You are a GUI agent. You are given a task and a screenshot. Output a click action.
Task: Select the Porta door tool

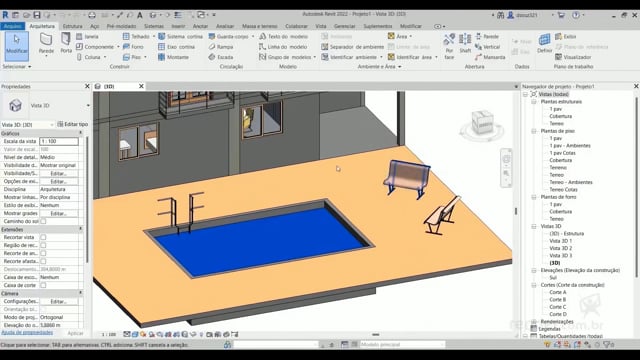[66, 43]
